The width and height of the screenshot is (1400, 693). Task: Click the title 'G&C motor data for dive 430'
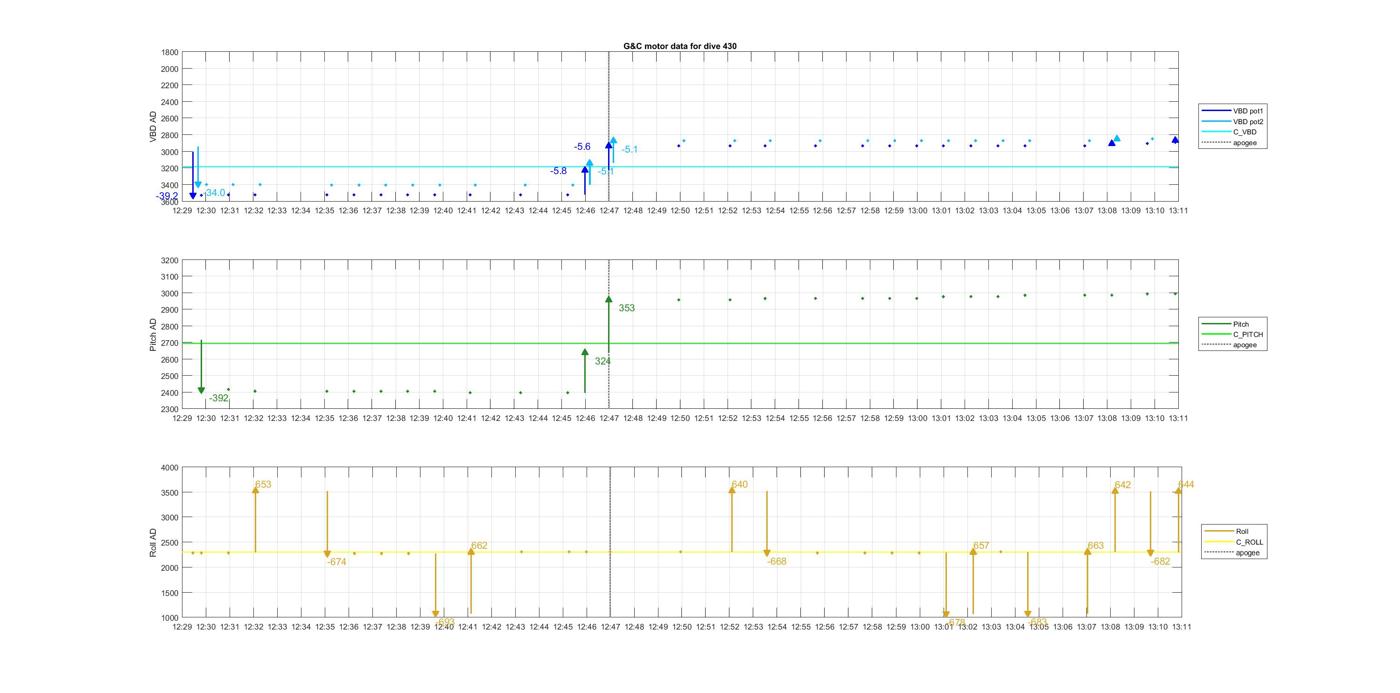click(680, 46)
